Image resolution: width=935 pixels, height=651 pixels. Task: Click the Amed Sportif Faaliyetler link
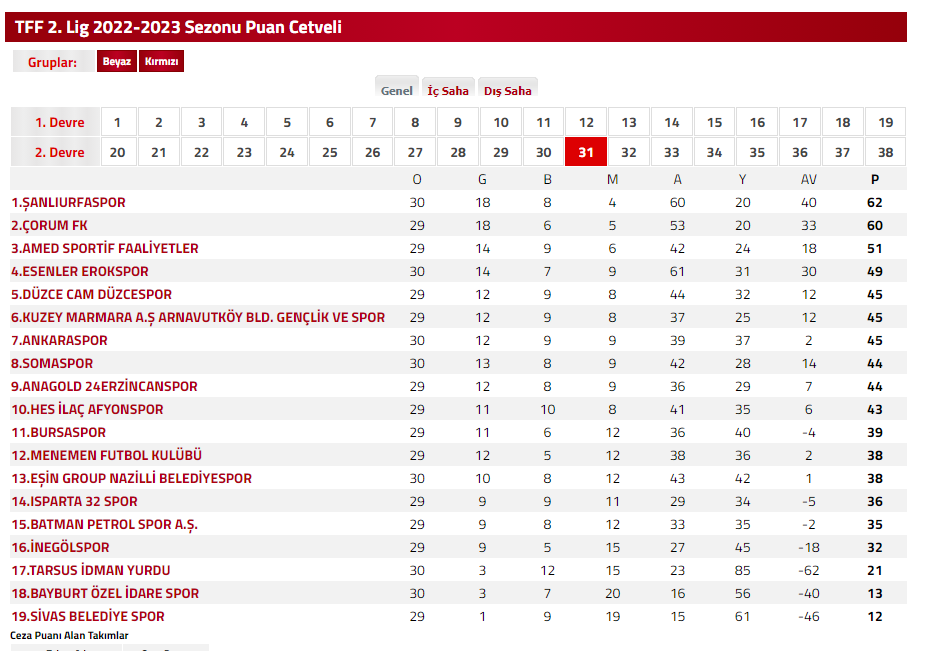pyautogui.click(x=105, y=248)
